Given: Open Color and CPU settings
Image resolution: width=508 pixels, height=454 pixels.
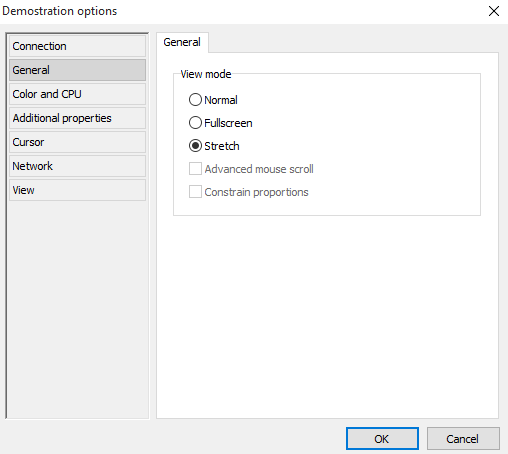Looking at the screenshot, I should click(77, 94).
